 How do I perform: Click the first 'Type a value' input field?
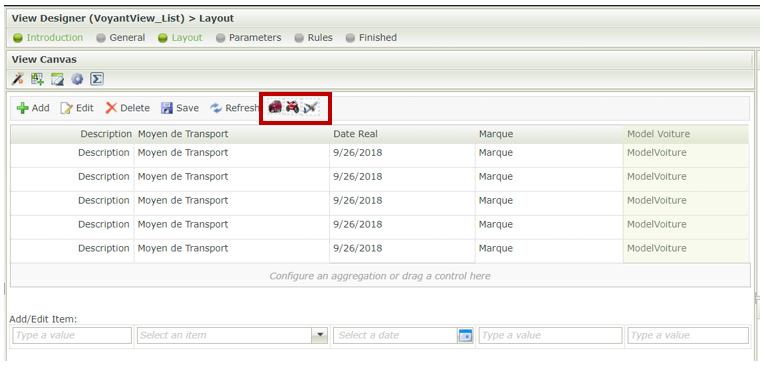point(72,335)
